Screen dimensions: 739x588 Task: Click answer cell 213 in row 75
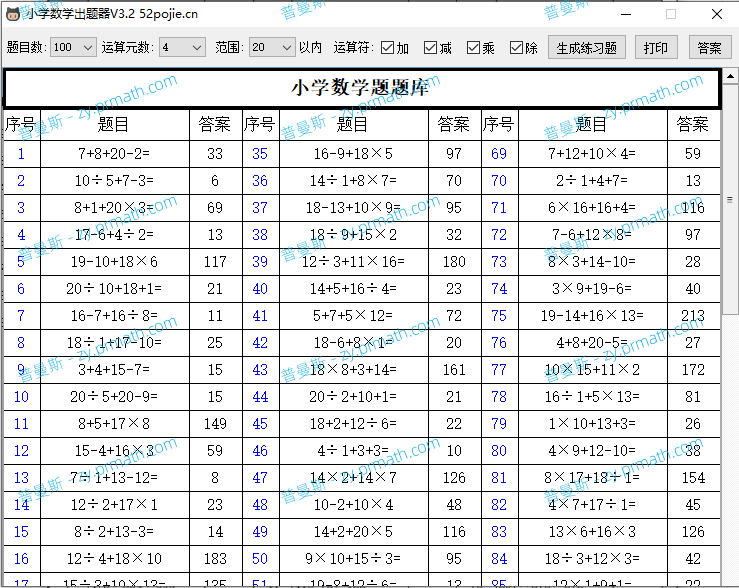click(x=693, y=316)
